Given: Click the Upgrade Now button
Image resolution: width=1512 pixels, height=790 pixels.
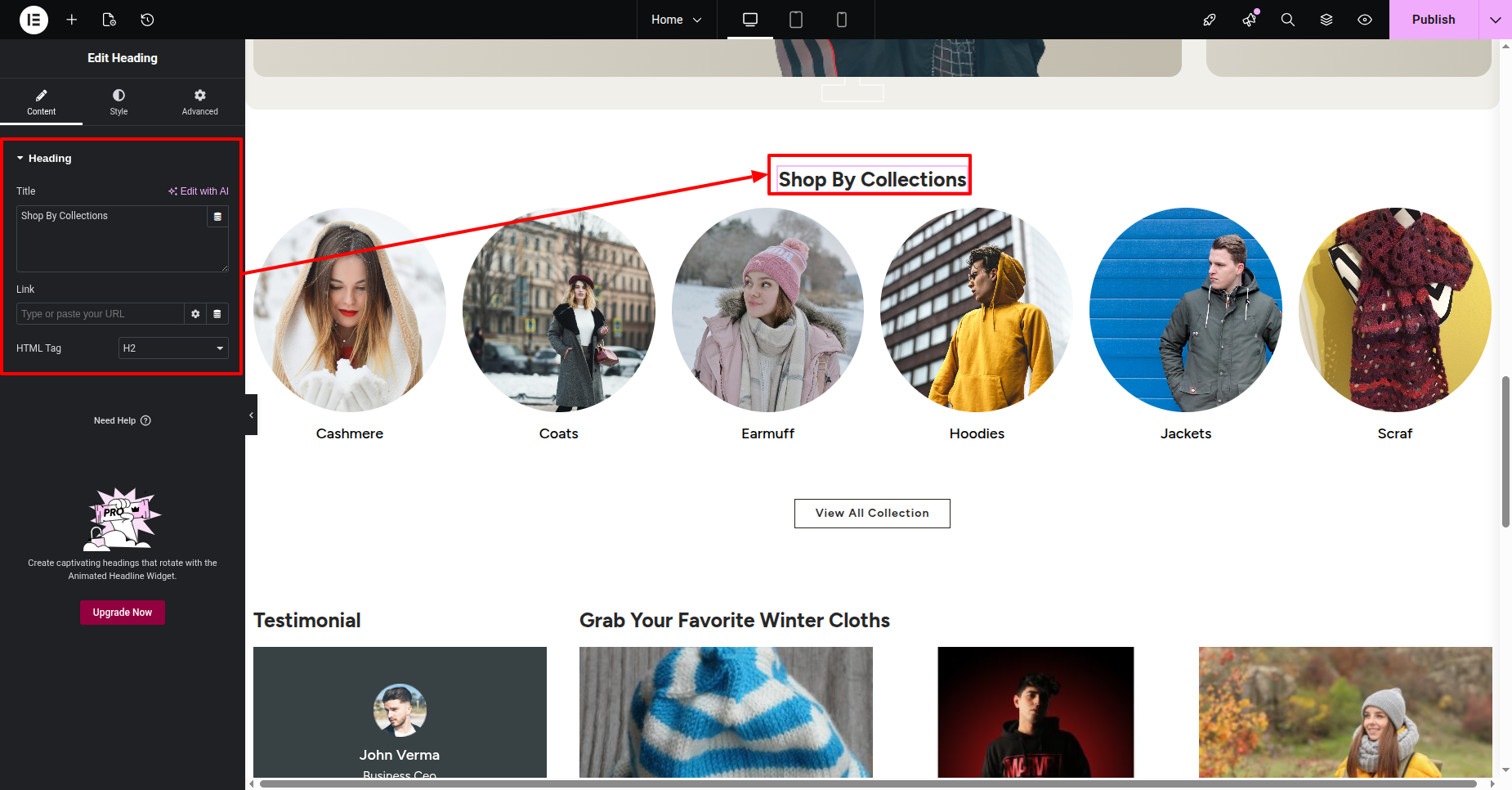Looking at the screenshot, I should (x=123, y=613).
